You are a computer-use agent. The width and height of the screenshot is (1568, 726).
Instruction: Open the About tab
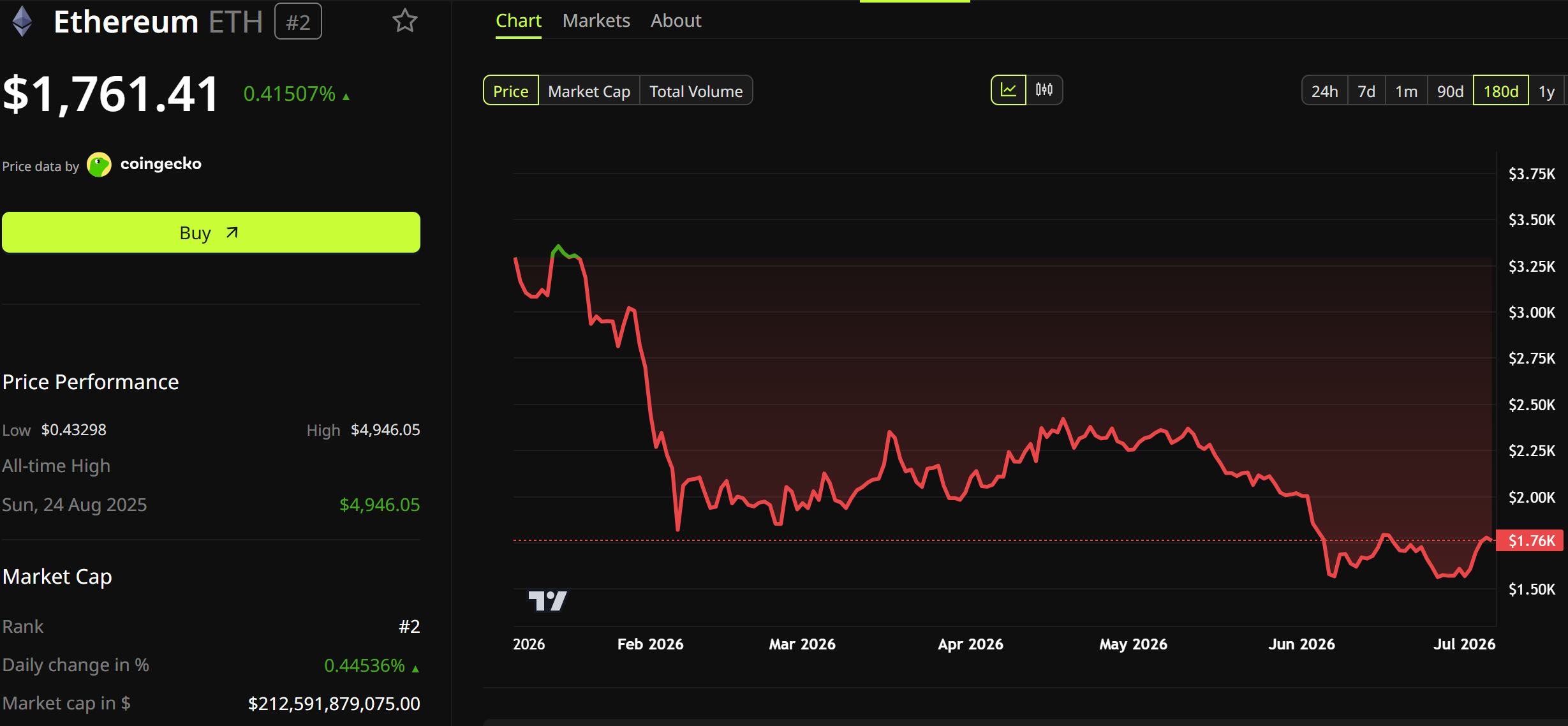coord(676,21)
